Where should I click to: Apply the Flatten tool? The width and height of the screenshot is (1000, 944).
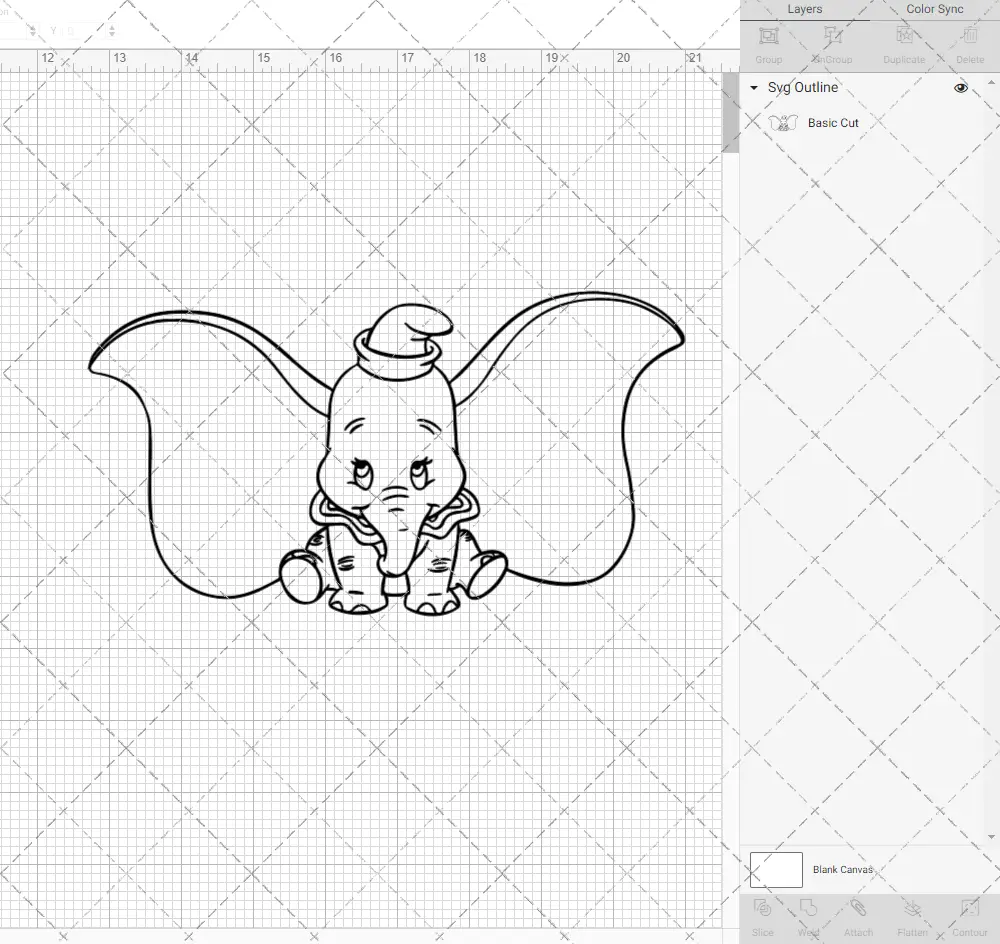coord(912,915)
